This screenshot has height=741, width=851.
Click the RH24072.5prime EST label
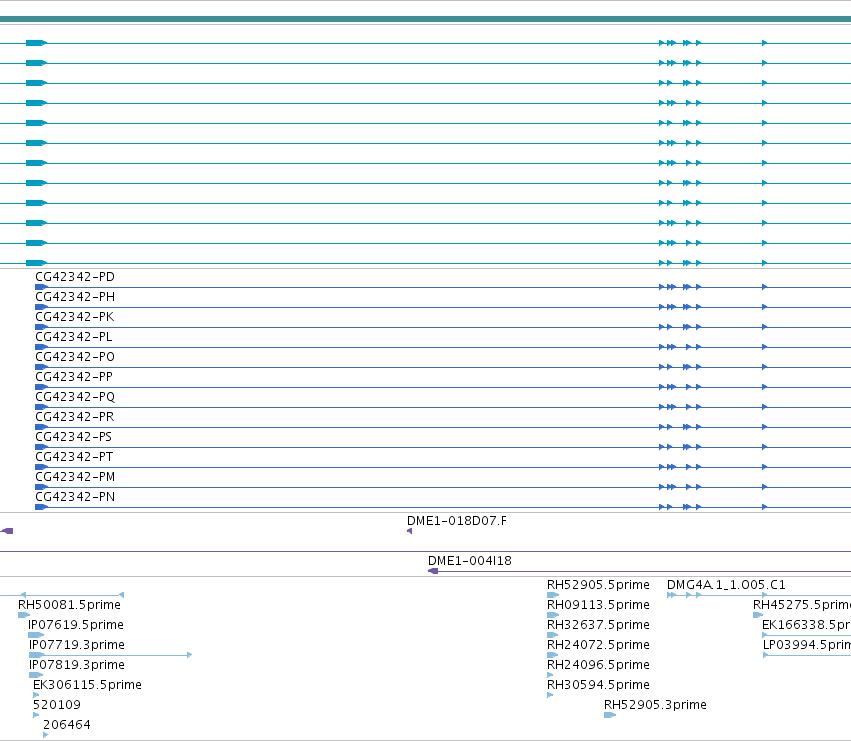point(598,645)
